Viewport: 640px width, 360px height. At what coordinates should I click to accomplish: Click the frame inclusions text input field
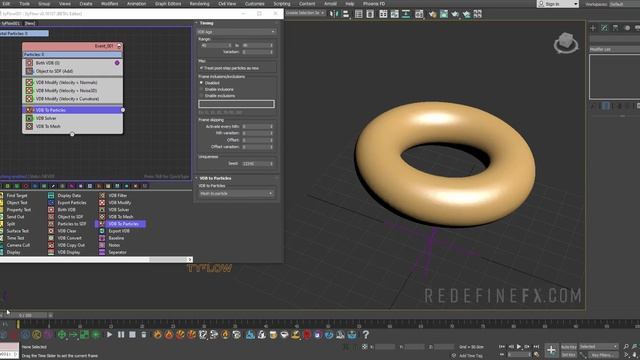[x=236, y=104]
